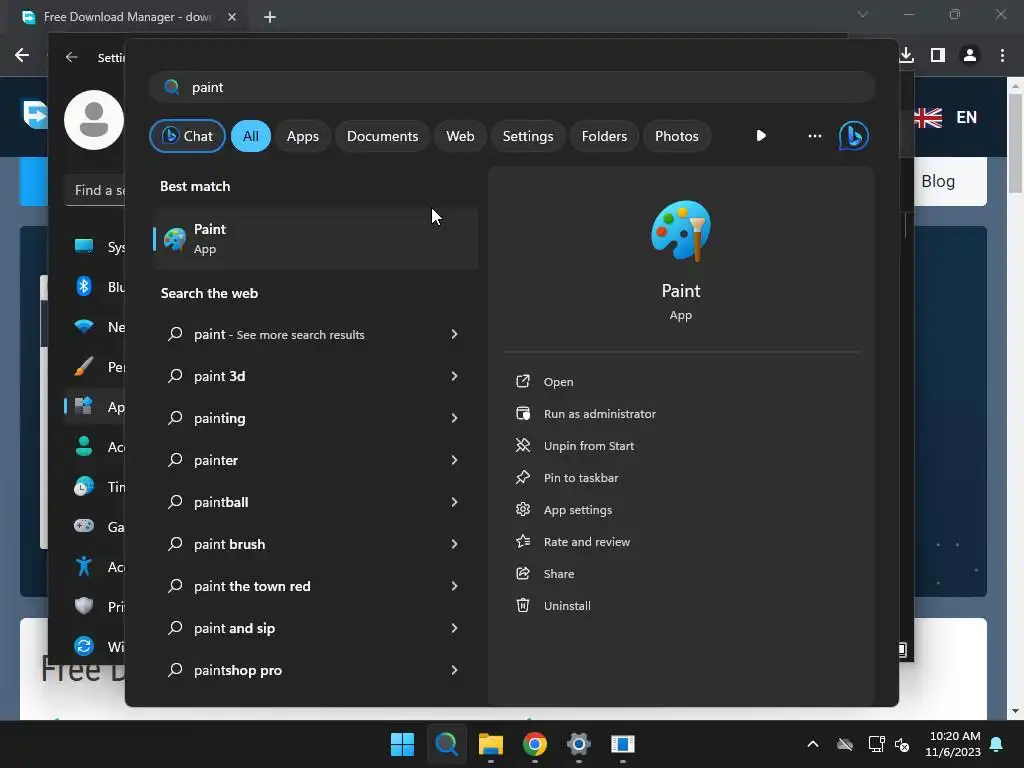Click the EN language selector on webpage
This screenshot has height=768, width=1024.
click(x=966, y=118)
